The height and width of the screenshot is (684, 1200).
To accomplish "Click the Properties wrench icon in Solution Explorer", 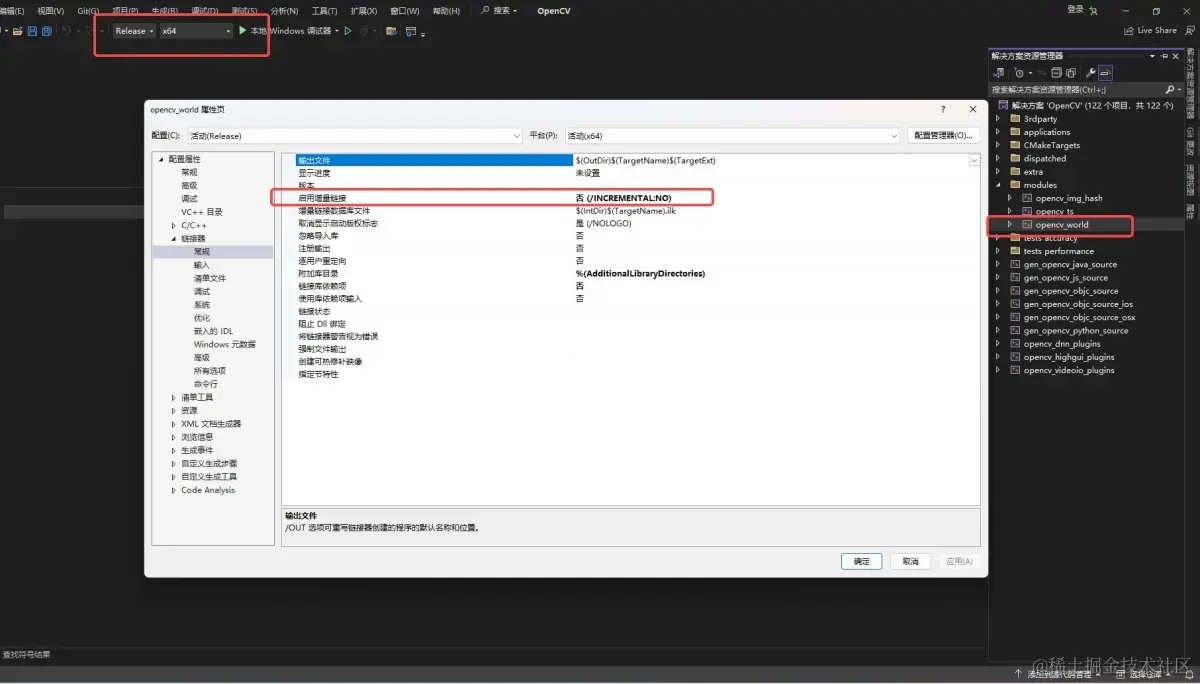I will 1090,72.
